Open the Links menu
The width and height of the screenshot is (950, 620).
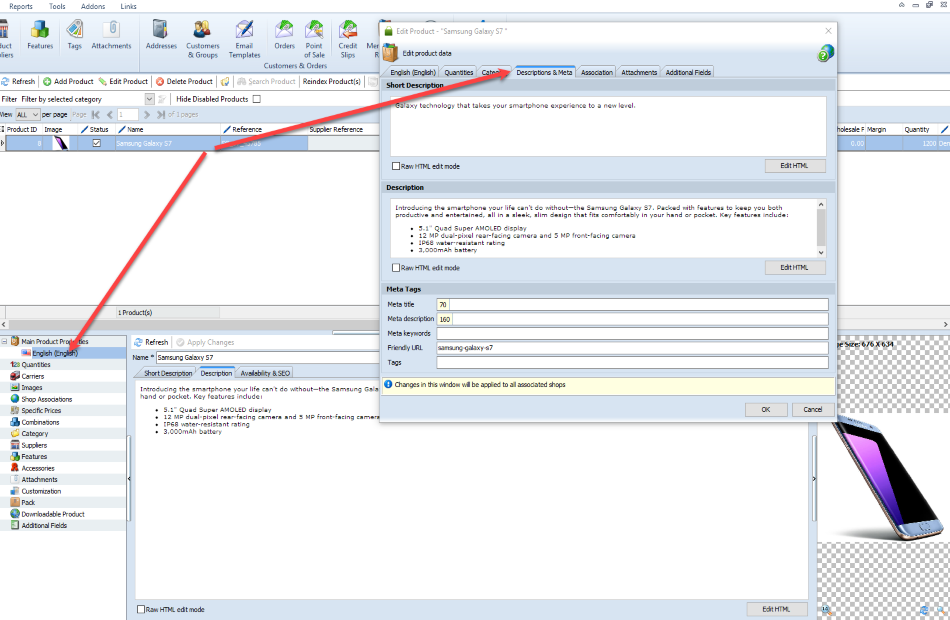click(x=128, y=6)
